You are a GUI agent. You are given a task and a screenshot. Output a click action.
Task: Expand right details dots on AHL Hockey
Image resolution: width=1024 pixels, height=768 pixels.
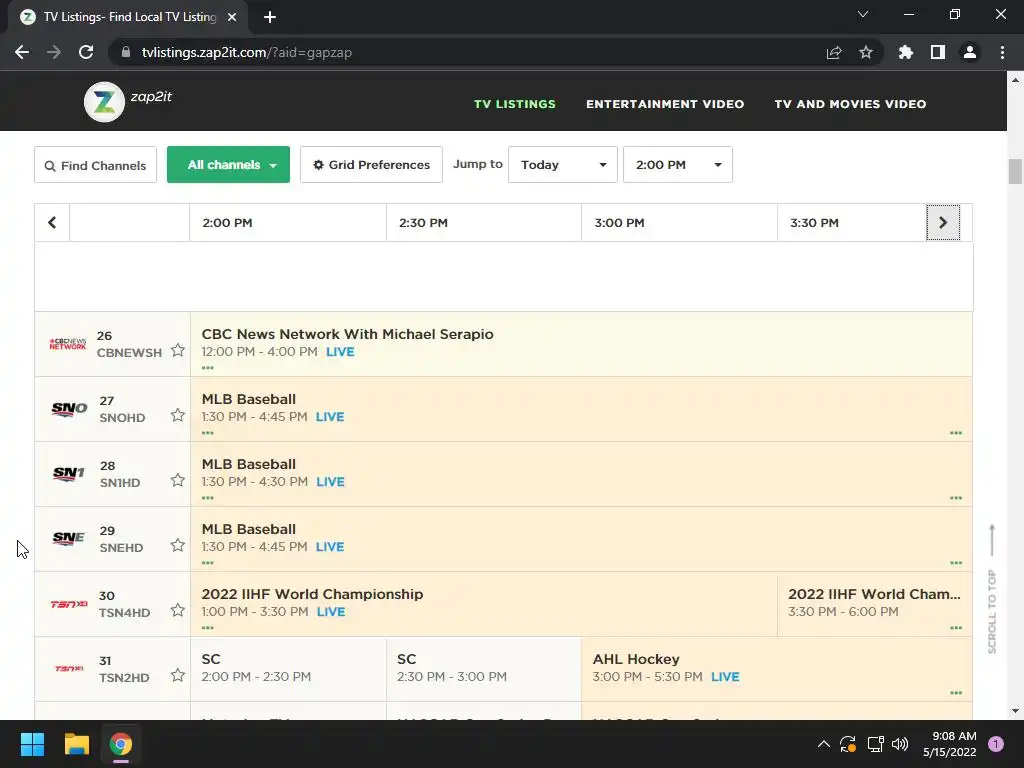click(x=956, y=693)
